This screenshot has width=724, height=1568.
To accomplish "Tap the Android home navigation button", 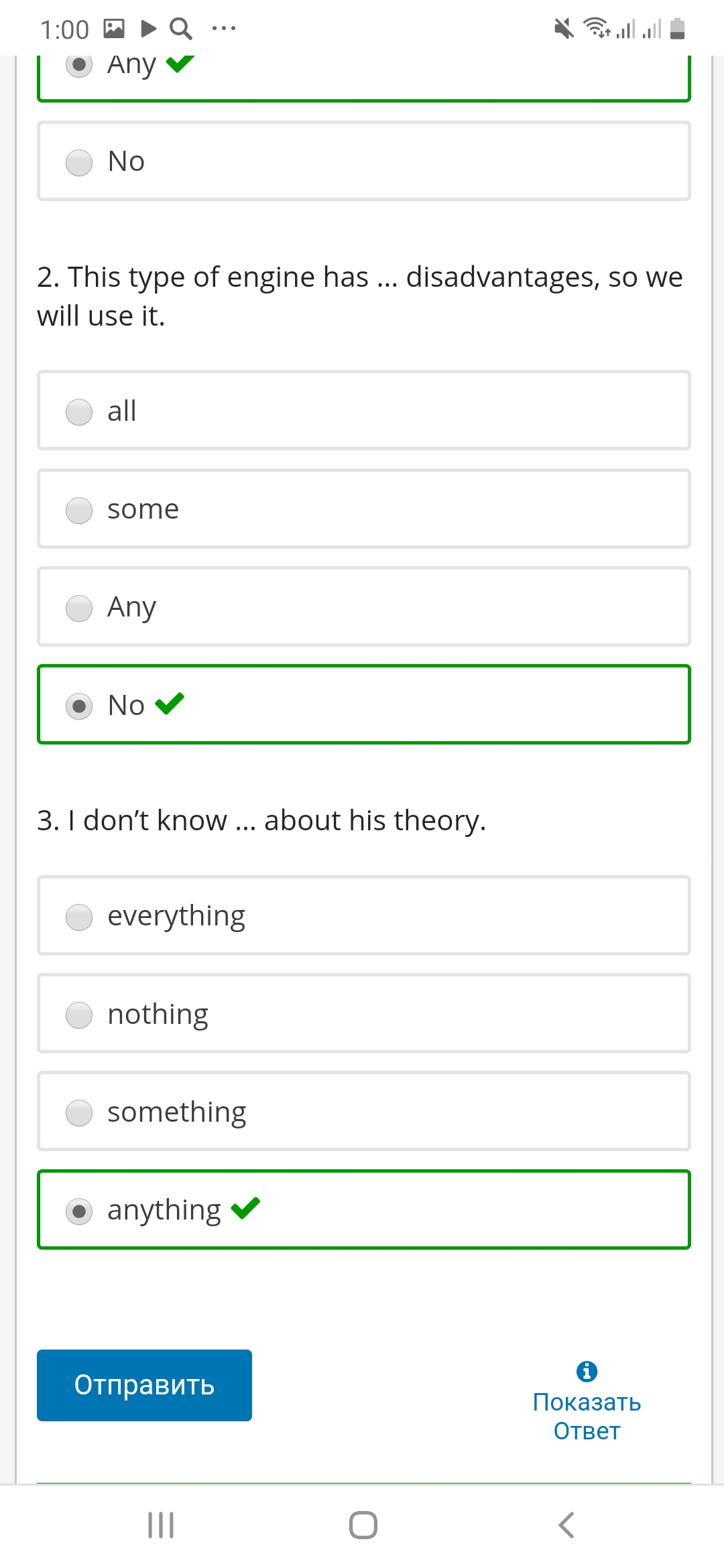I will [363, 1525].
